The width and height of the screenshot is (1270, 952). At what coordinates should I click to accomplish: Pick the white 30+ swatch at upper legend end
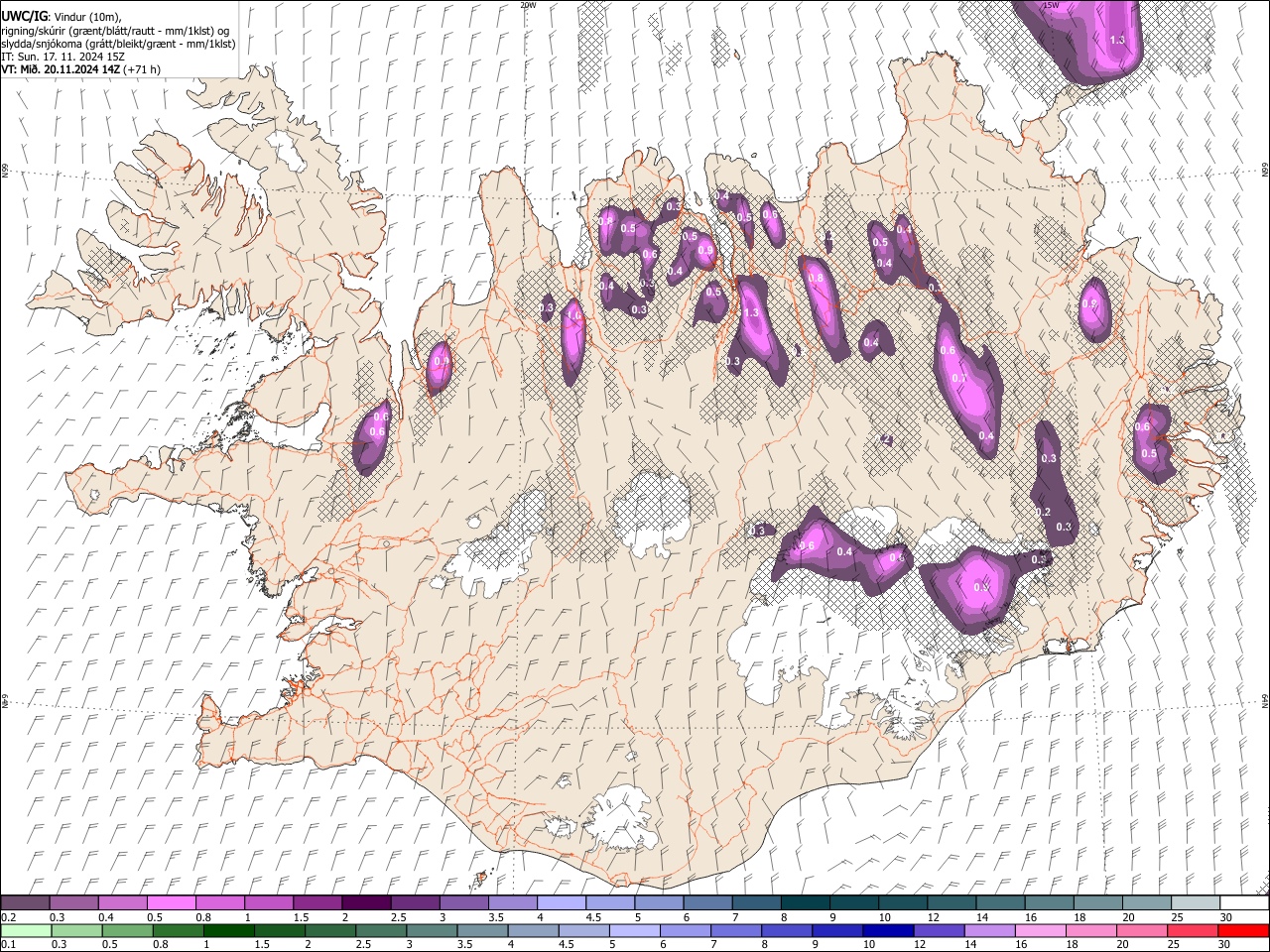(1245, 902)
